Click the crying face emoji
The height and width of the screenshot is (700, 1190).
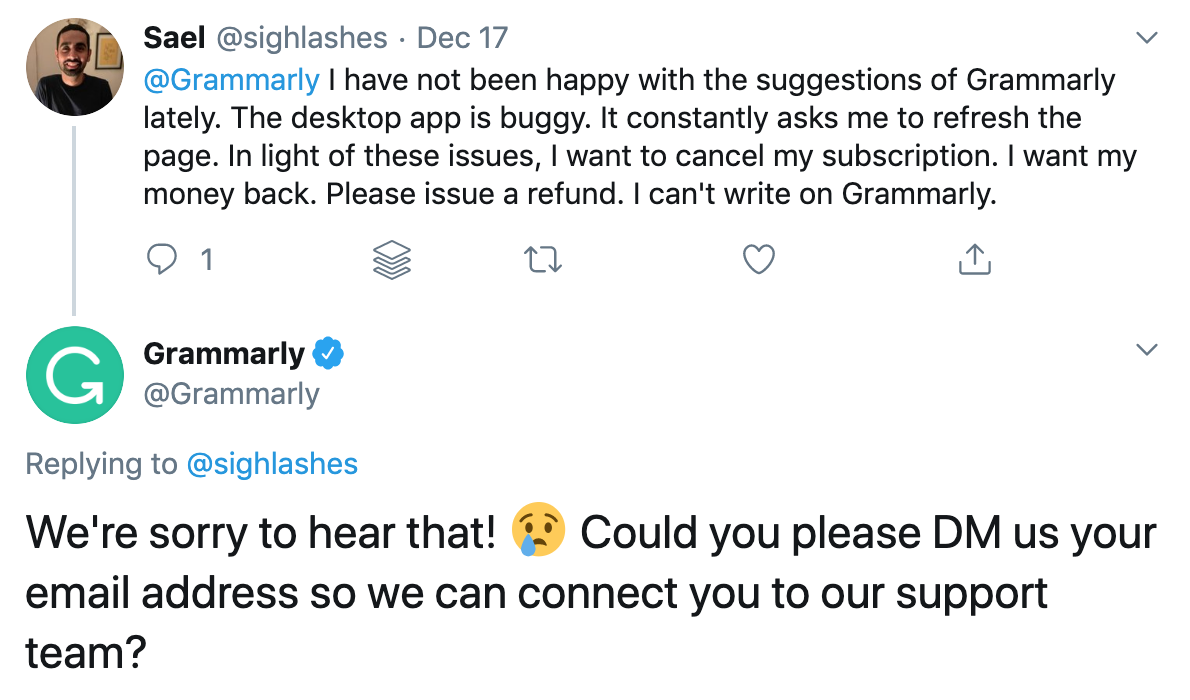[539, 532]
